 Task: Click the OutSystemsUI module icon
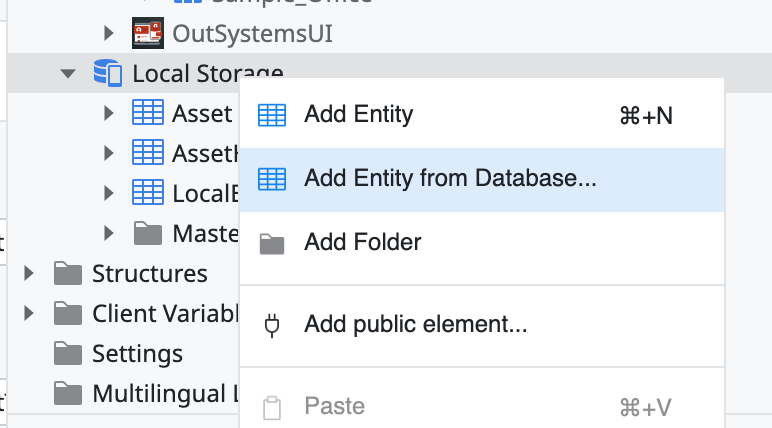(x=148, y=33)
